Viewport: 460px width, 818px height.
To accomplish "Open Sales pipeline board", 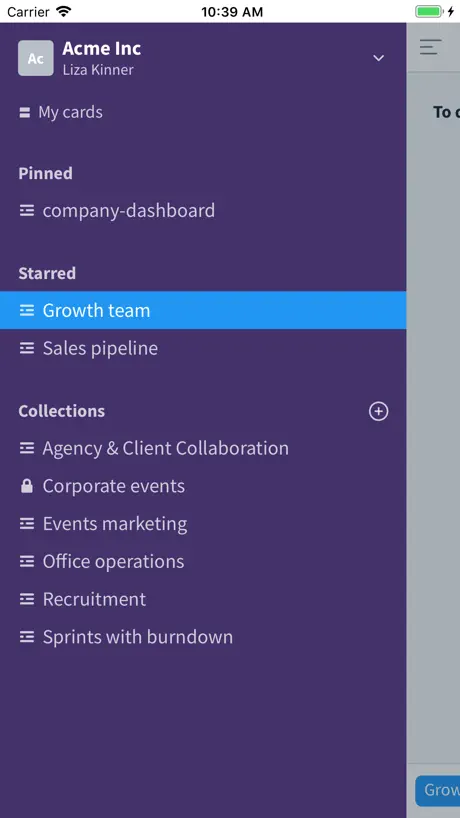I will (x=203, y=348).
